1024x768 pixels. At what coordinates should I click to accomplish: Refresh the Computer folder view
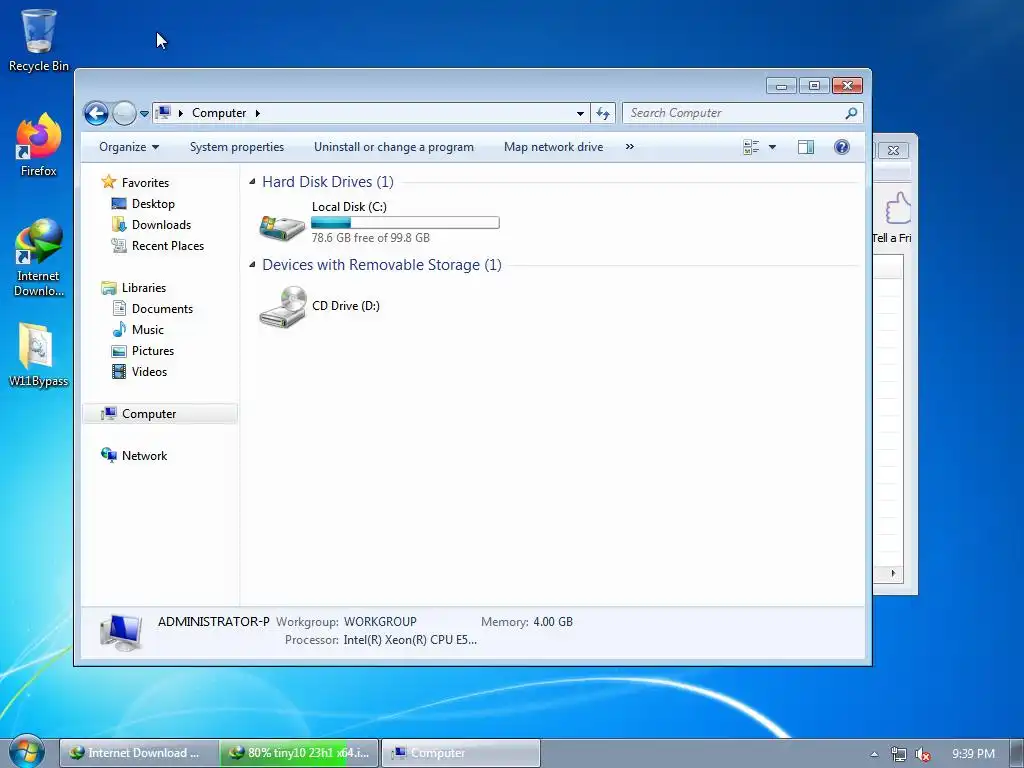pyautogui.click(x=603, y=114)
